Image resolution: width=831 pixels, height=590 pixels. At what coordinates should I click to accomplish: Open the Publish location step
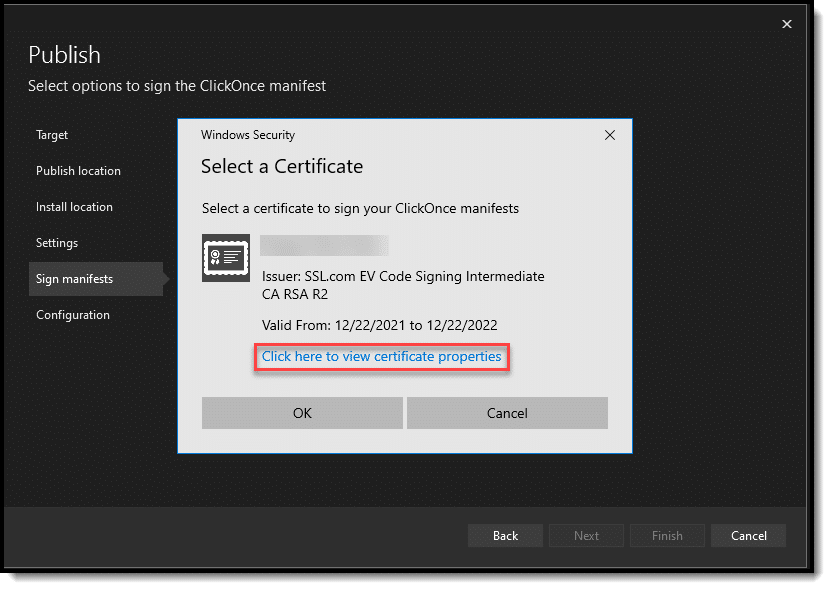pos(78,171)
